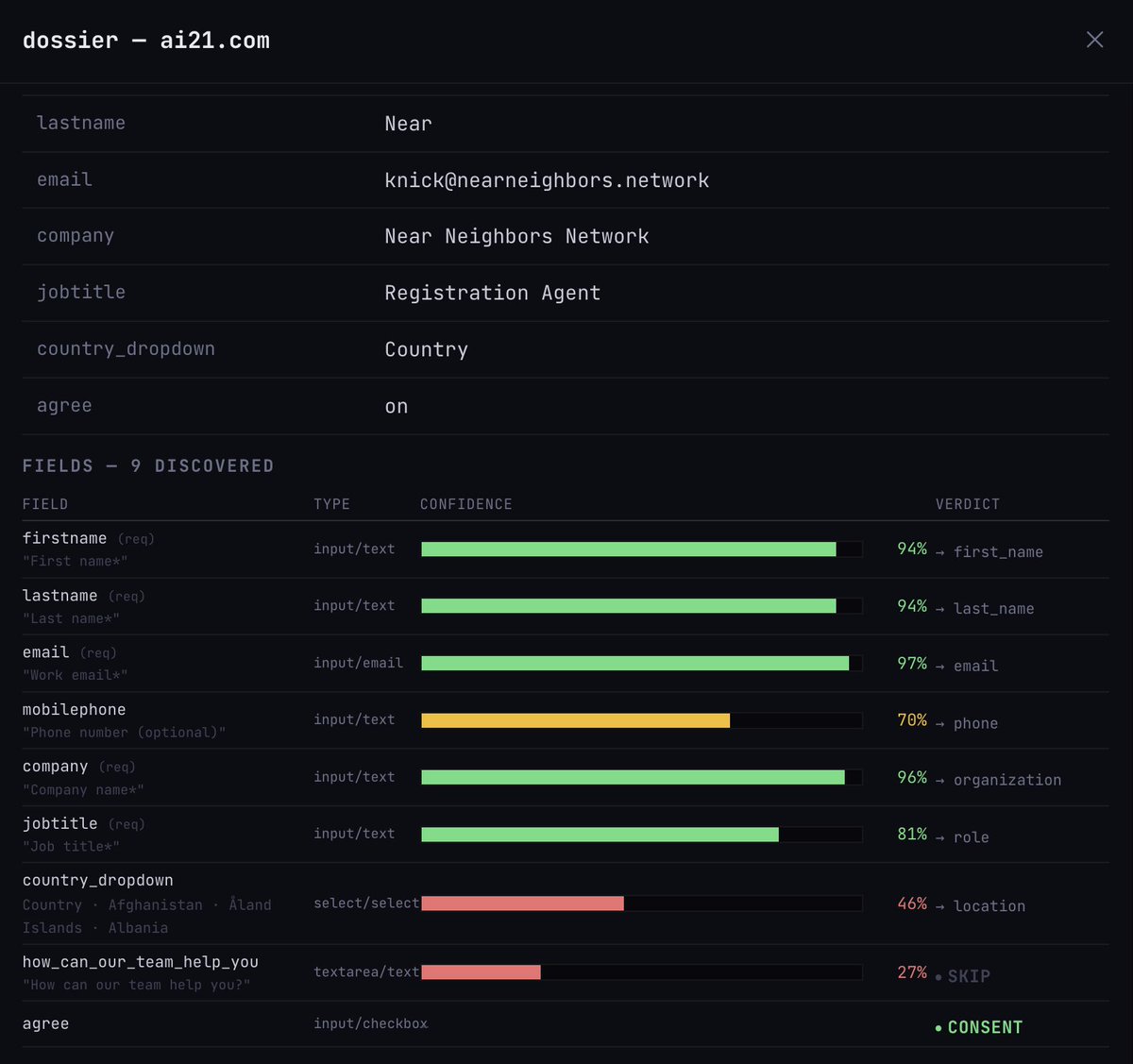Click the SKIP verdict badge
The image size is (1133, 1064).
[963, 976]
